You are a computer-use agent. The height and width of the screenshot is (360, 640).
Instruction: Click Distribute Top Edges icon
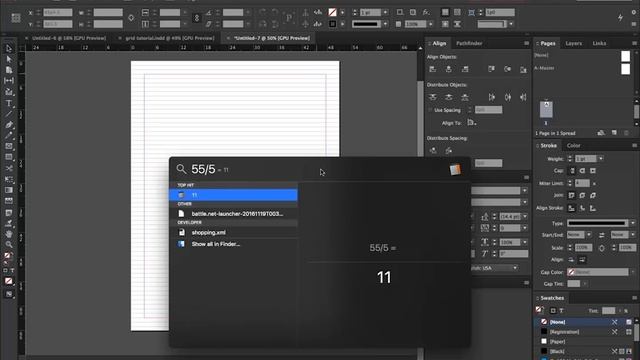433,97
